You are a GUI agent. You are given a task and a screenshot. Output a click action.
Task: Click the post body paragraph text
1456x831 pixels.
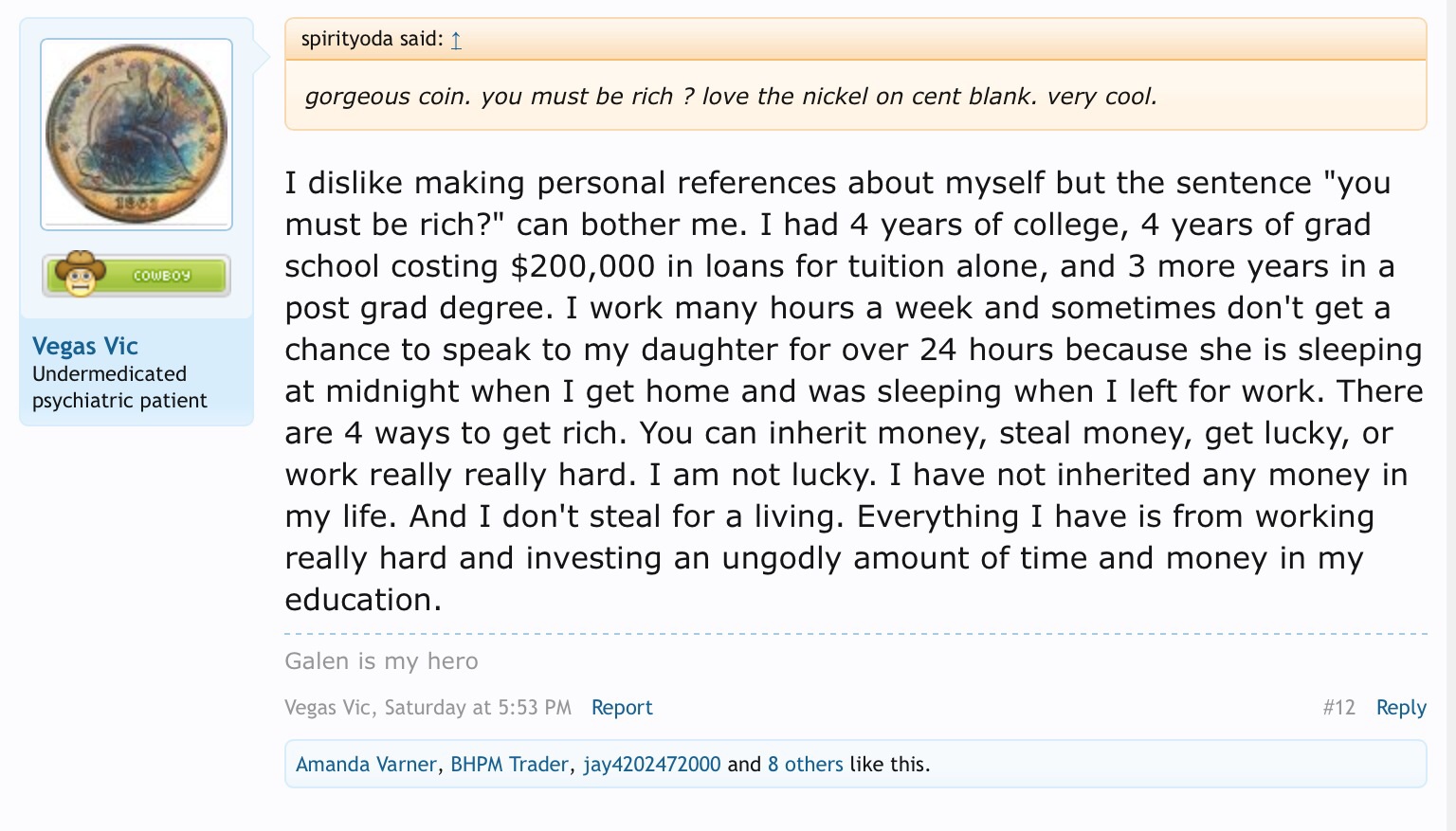coord(853,390)
